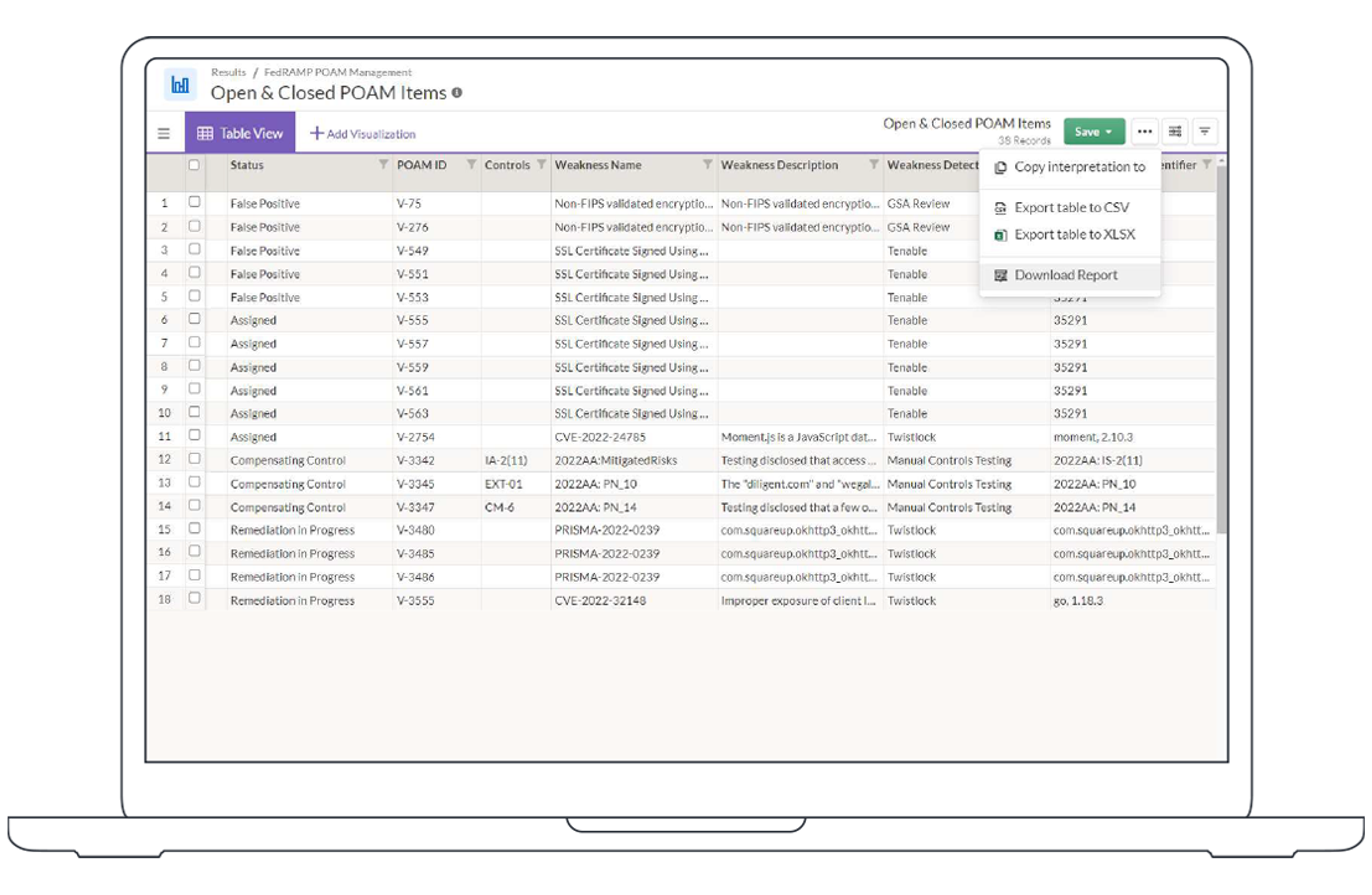Click the CVE-2022-24785 weakness name cell
1372x895 pixels.
pos(634,438)
